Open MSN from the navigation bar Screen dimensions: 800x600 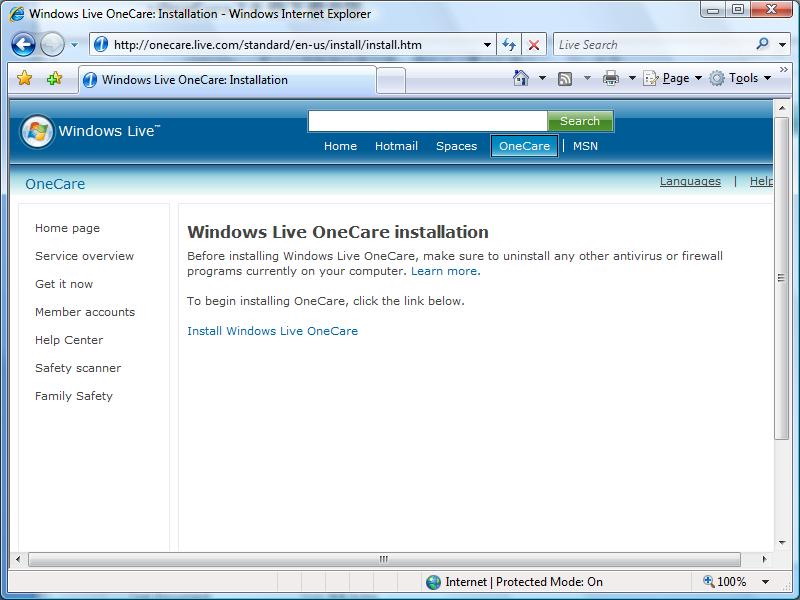tap(585, 146)
